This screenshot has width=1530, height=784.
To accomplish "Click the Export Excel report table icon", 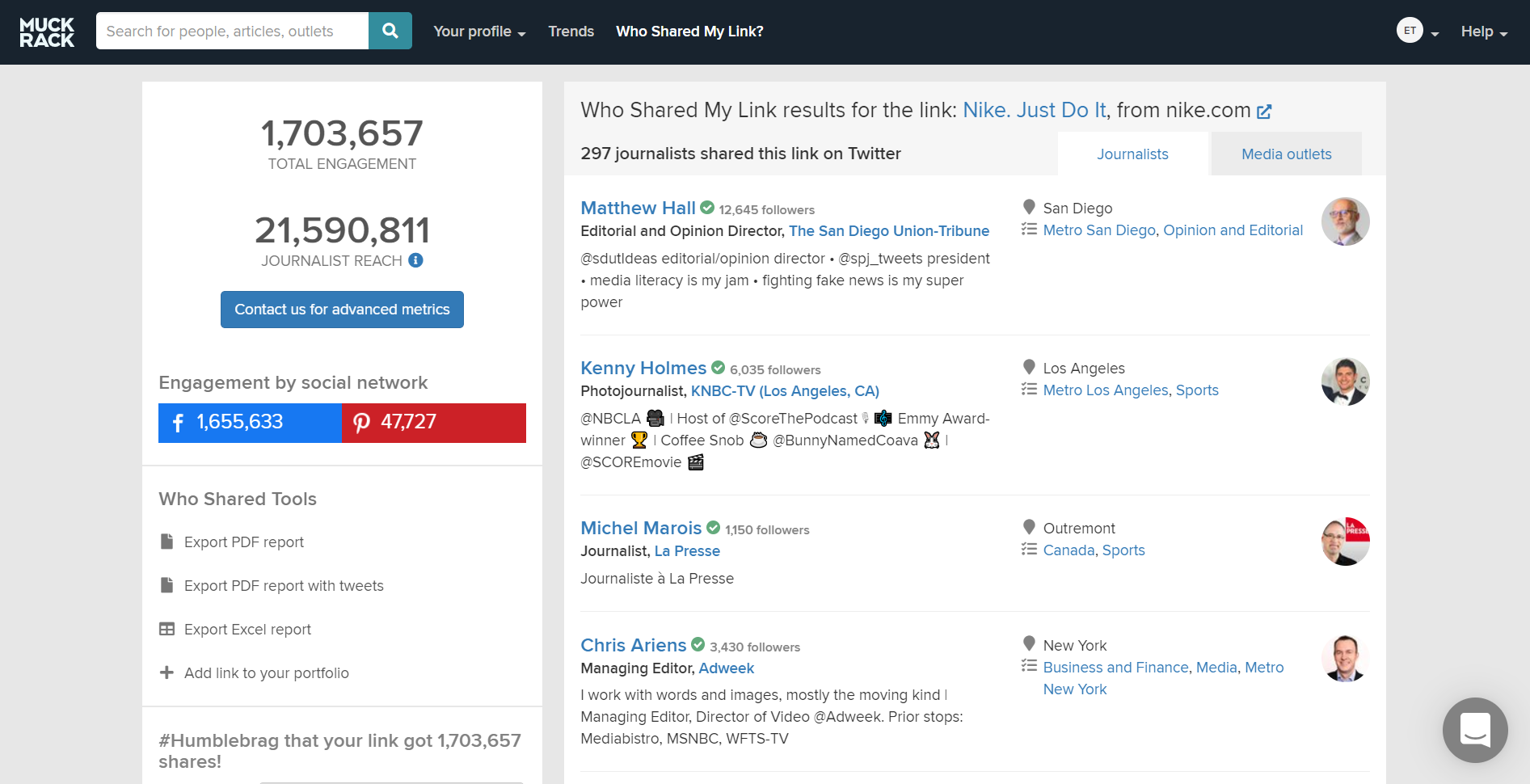I will (x=167, y=629).
